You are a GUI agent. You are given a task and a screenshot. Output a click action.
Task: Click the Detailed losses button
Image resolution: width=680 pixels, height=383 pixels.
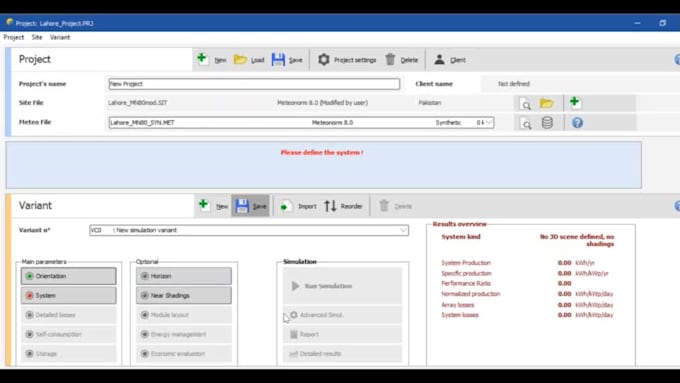(x=69, y=315)
